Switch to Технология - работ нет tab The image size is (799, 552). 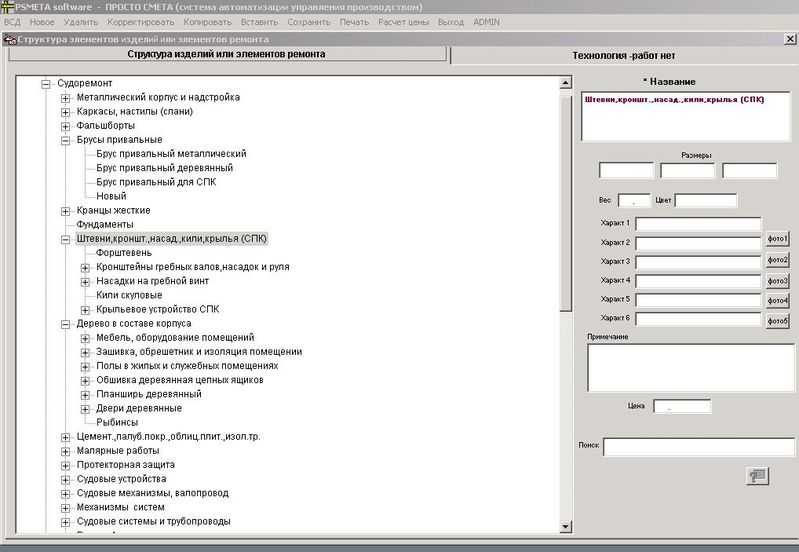pos(624,57)
